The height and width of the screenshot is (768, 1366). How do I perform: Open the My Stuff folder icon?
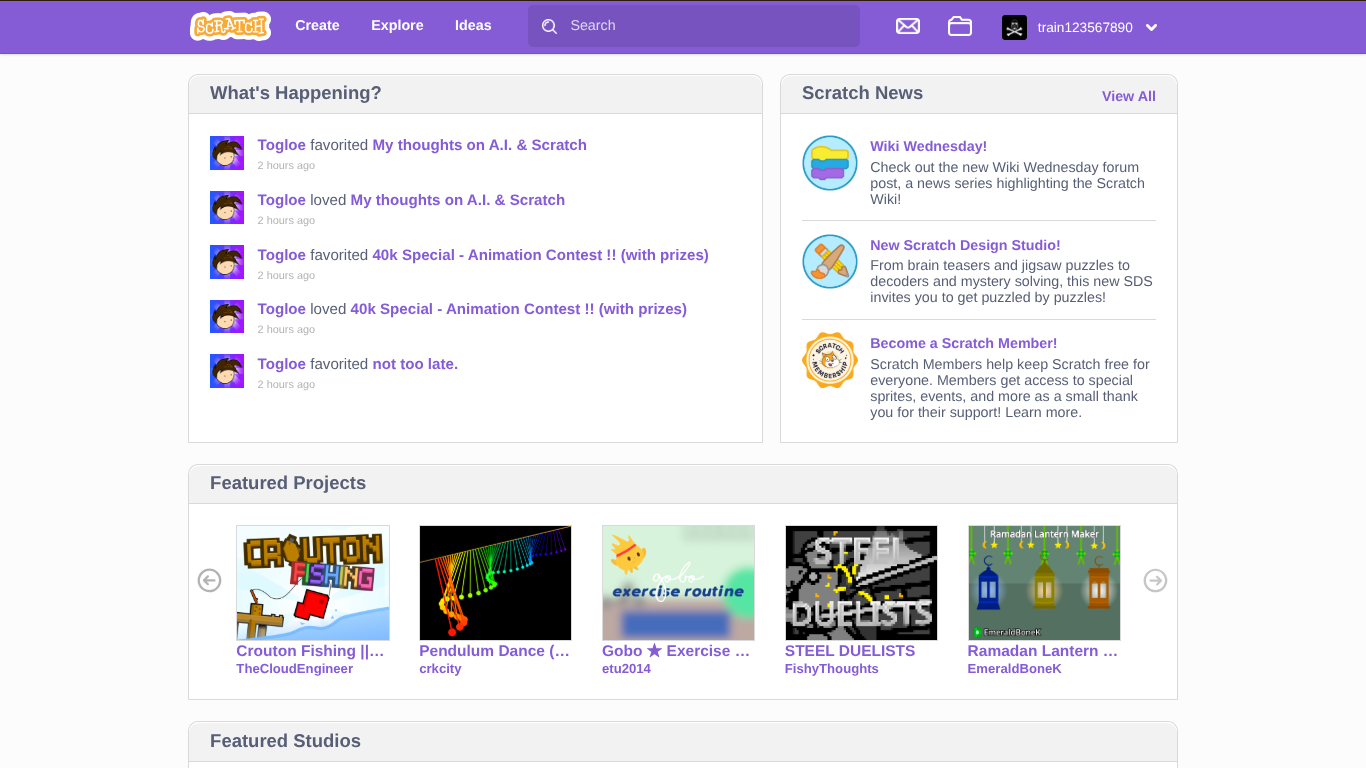[960, 26]
